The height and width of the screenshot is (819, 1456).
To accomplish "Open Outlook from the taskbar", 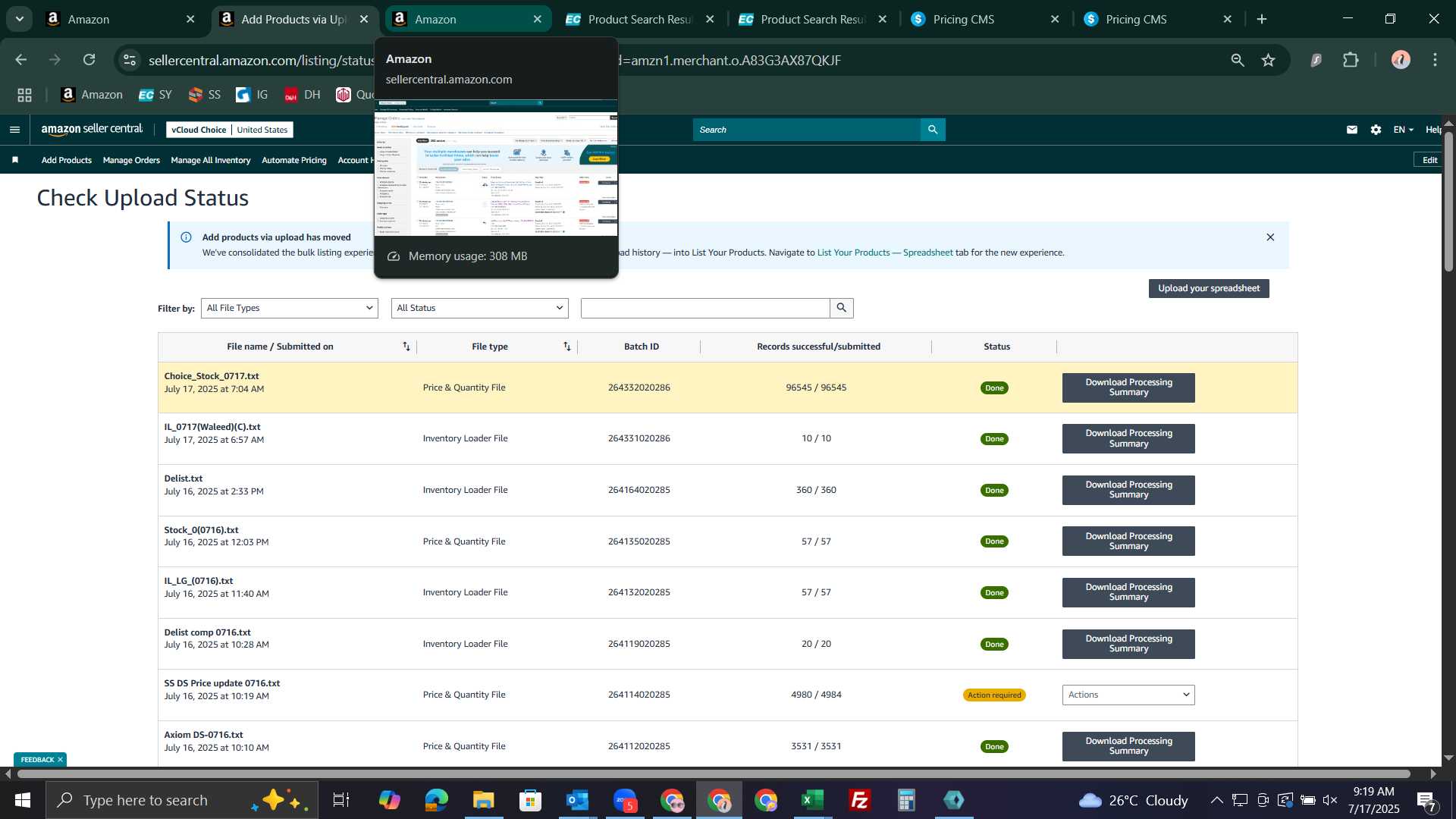I will [x=577, y=800].
